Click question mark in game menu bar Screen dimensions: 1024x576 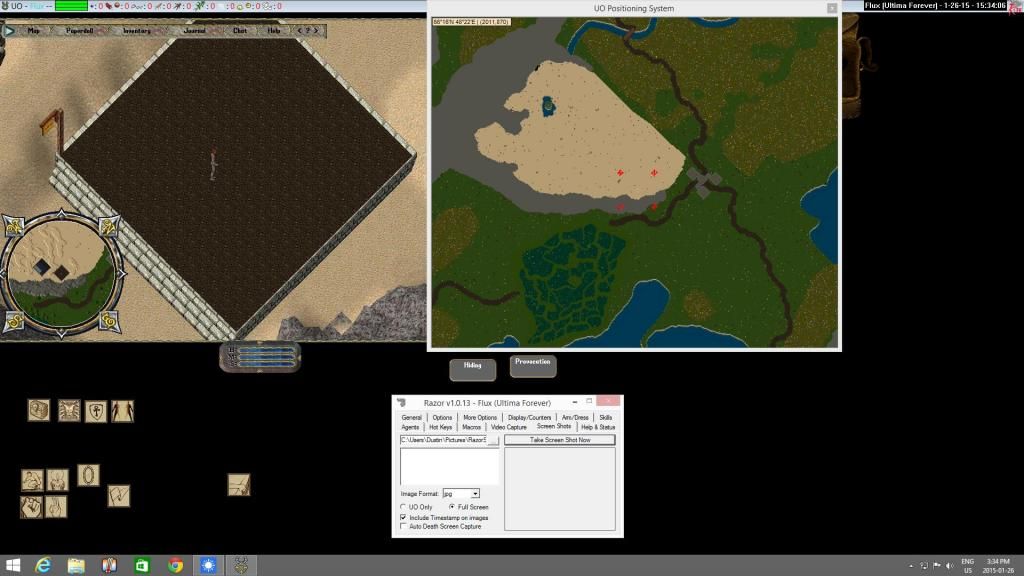[308, 31]
